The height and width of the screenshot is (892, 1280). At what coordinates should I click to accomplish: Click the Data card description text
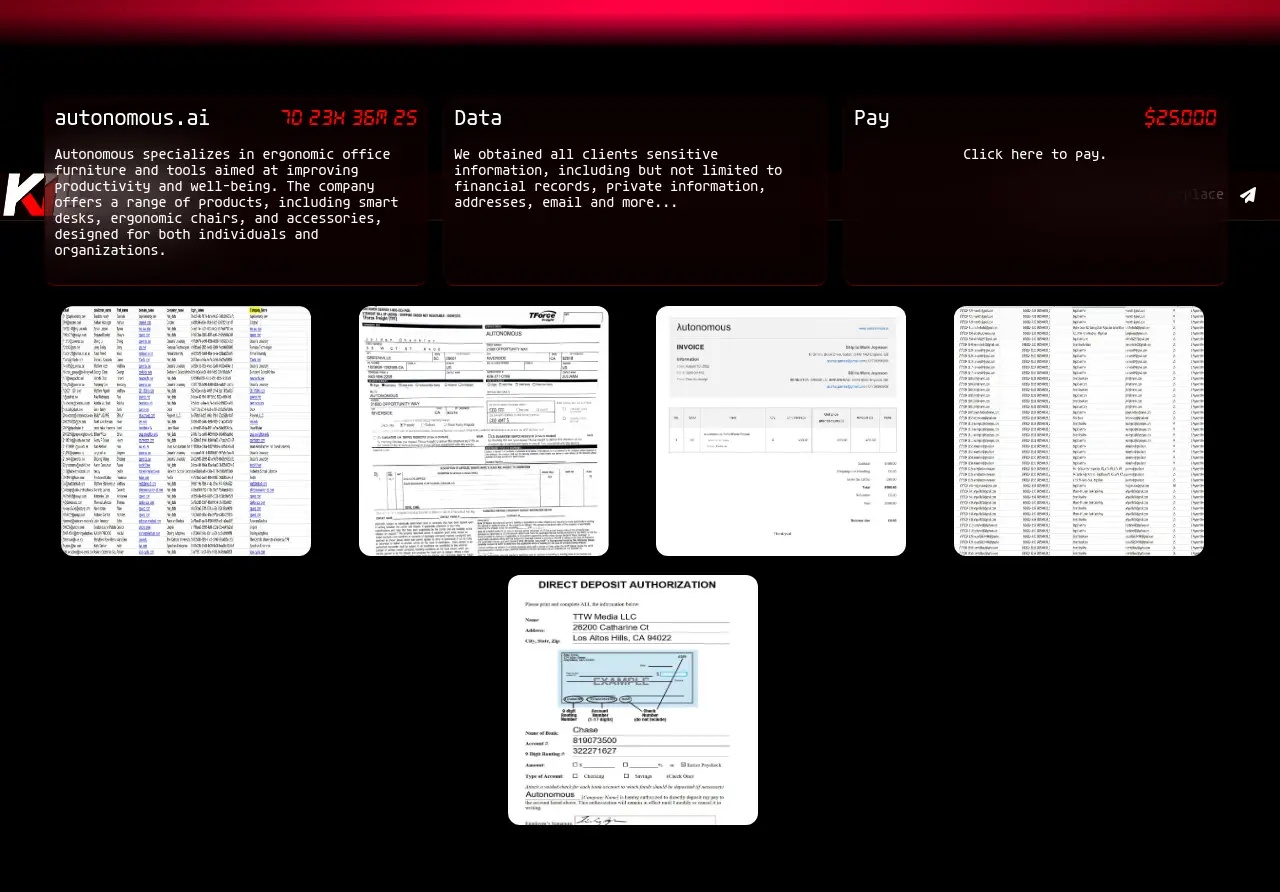(x=618, y=178)
